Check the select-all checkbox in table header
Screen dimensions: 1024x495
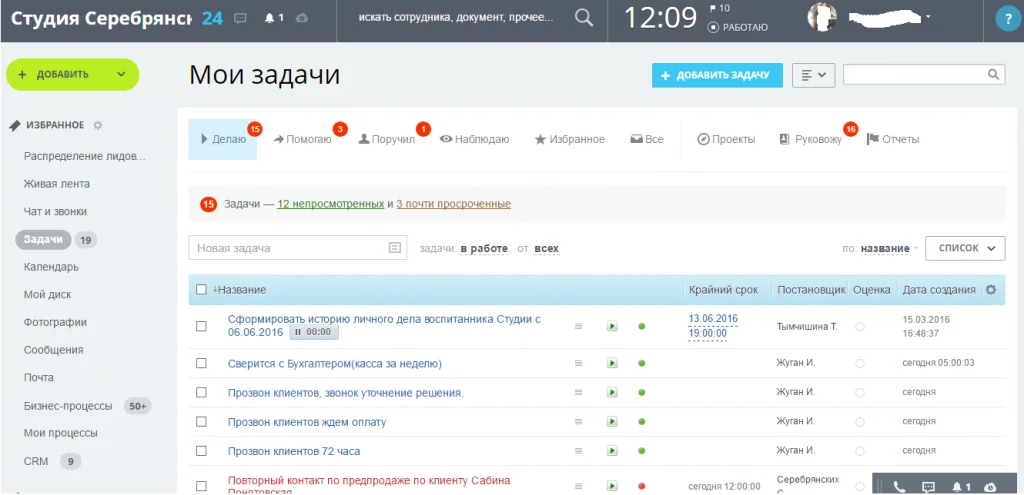201,290
